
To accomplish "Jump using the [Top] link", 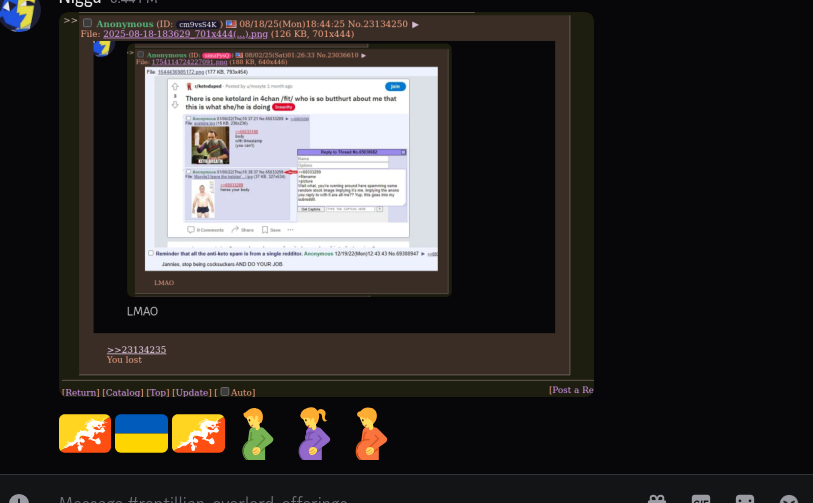I will [158, 393].
